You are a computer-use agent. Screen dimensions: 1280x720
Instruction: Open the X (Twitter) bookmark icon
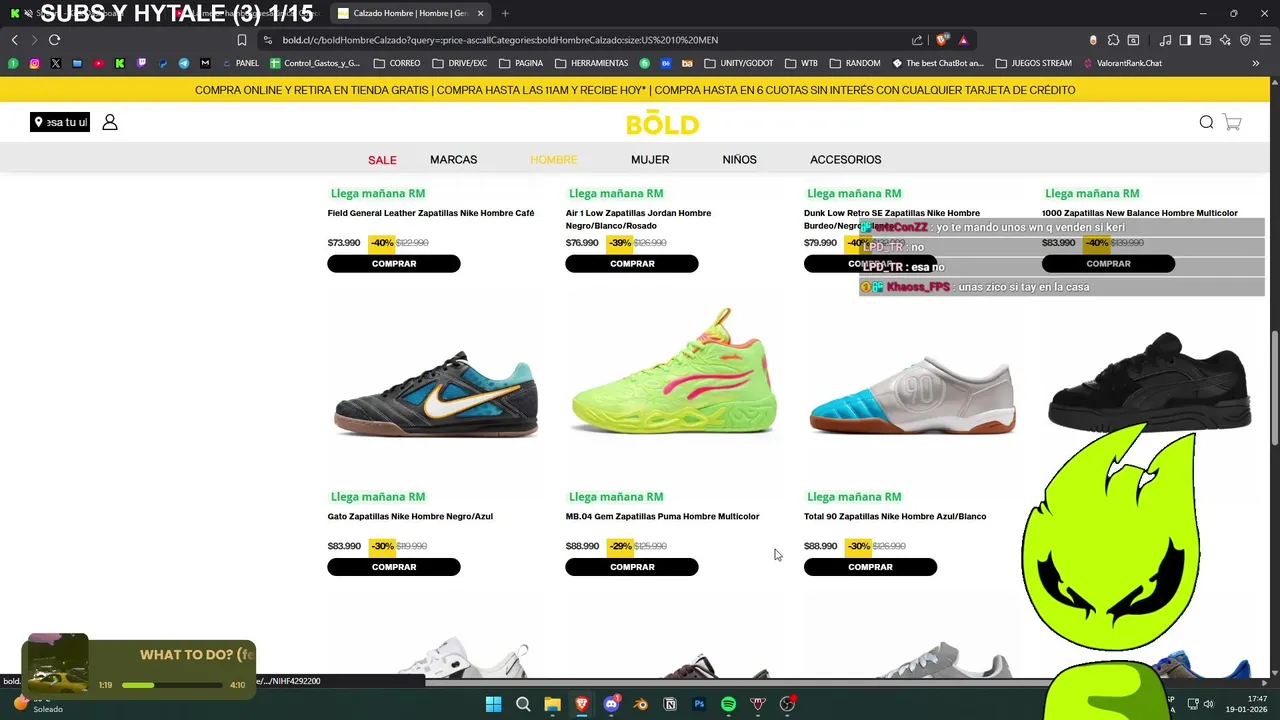click(x=55, y=63)
